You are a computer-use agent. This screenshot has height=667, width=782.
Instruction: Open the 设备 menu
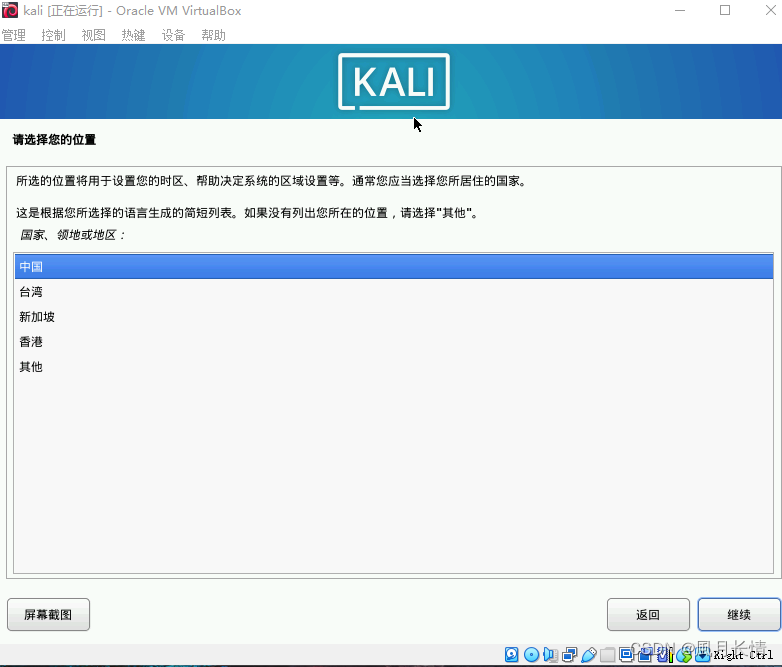[173, 35]
